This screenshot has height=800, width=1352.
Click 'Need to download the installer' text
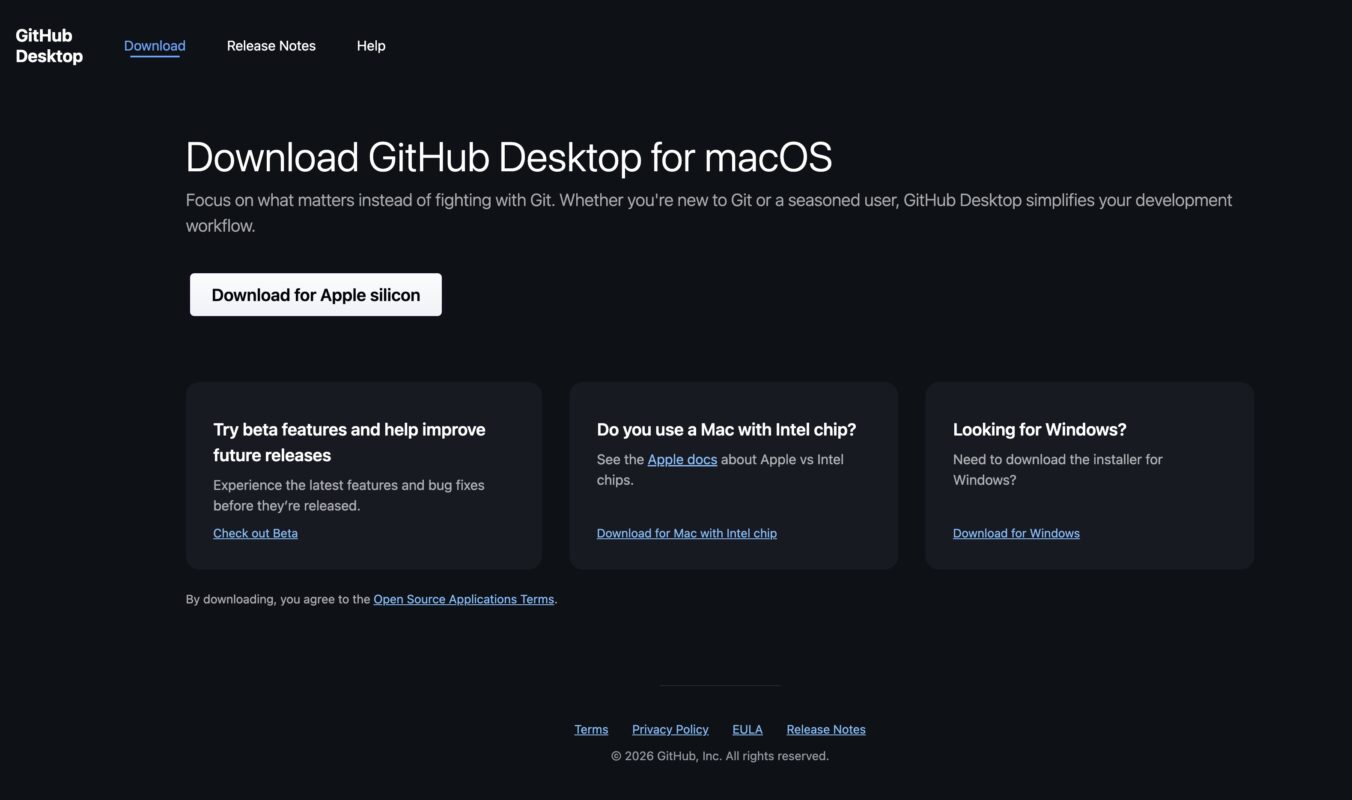click(1058, 470)
